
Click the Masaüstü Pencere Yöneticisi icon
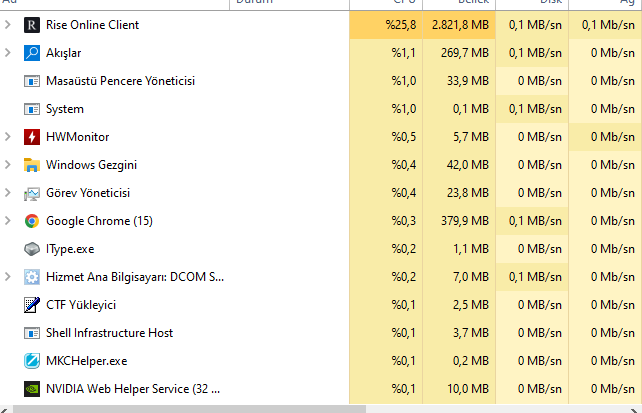tap(32, 81)
